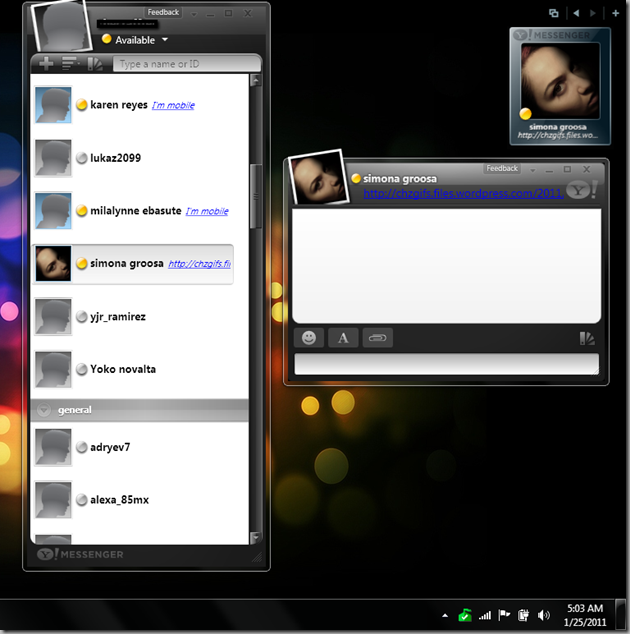Select lukaz2099 in the contact list
The image size is (630, 634).
(118, 158)
